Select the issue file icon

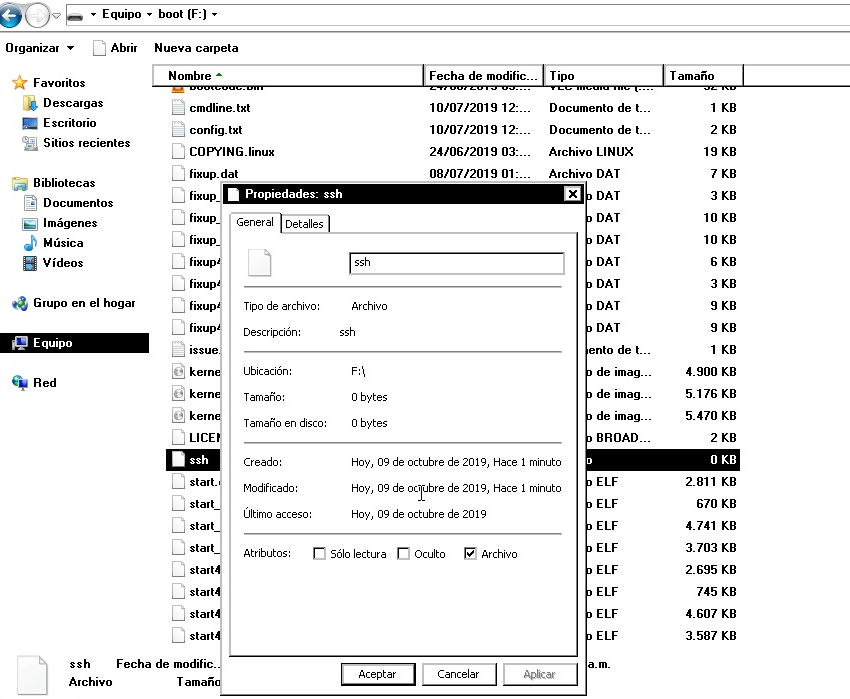point(178,350)
